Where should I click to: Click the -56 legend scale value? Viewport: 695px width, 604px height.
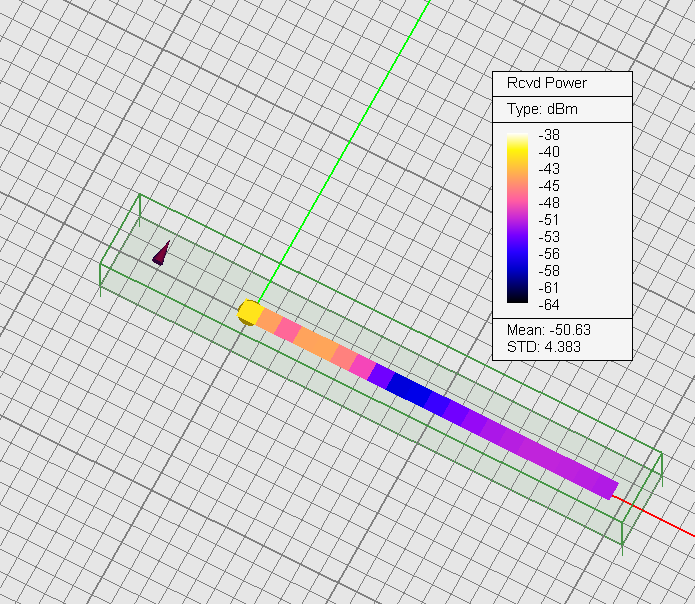(549, 254)
